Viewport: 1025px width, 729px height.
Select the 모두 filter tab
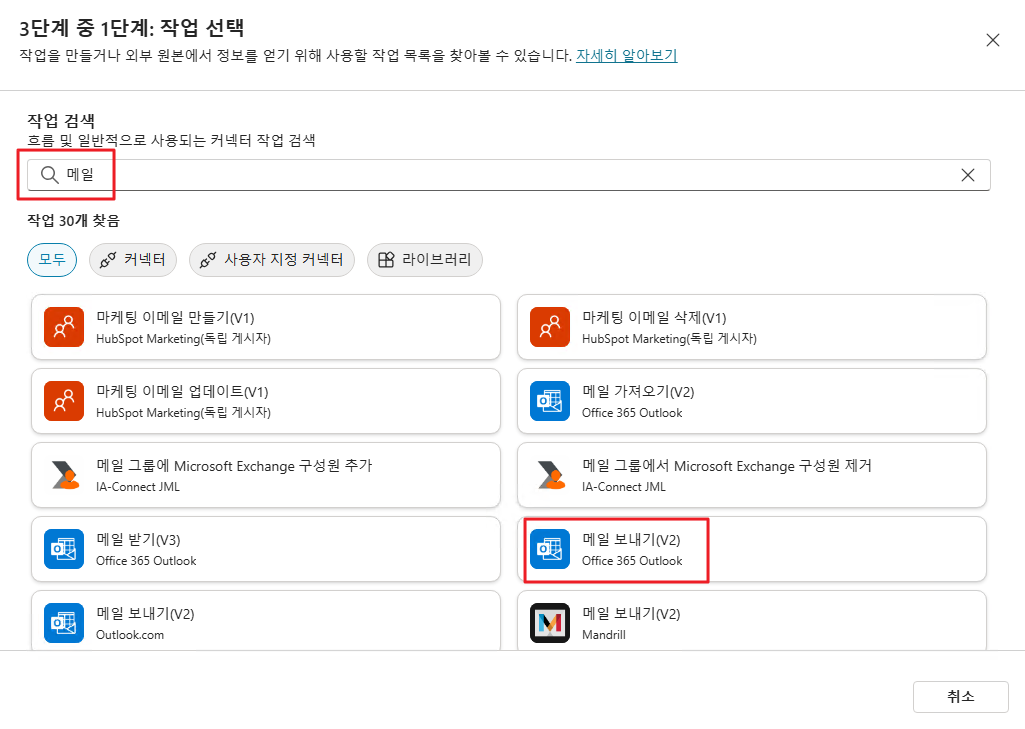(52, 260)
